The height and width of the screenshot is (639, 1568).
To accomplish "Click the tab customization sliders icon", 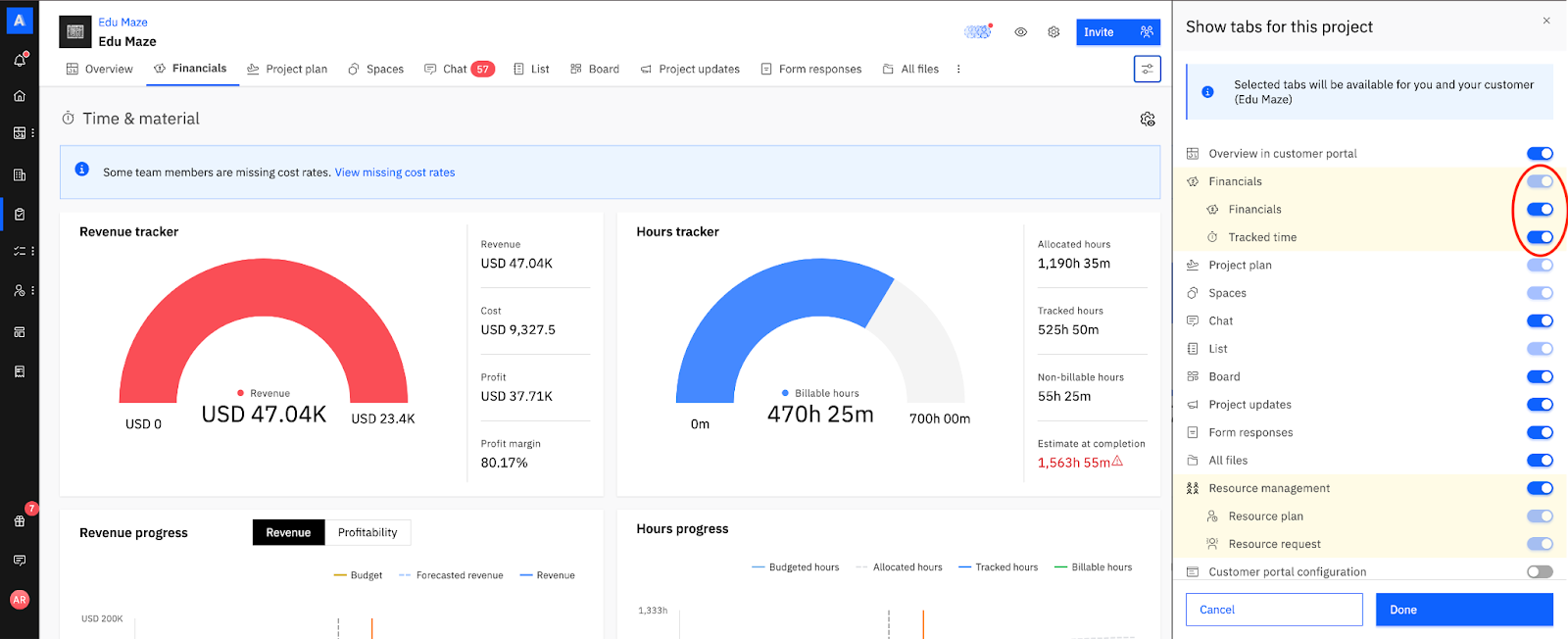I will tap(1147, 69).
